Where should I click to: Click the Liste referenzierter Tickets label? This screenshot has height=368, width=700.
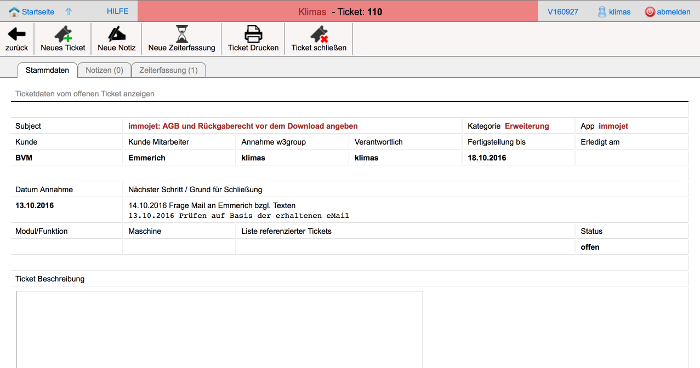[x=286, y=231]
